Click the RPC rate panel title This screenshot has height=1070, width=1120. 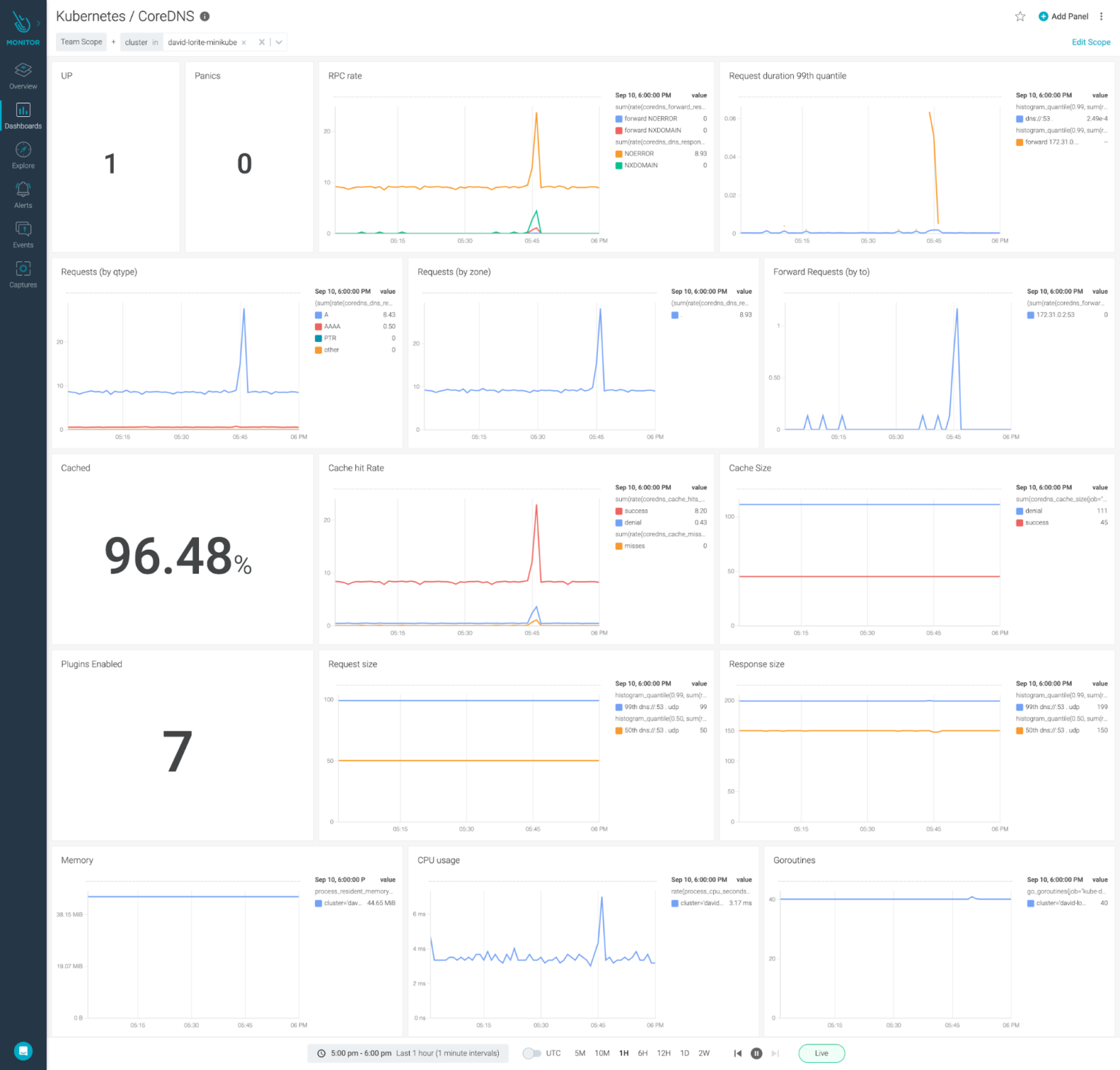click(345, 76)
